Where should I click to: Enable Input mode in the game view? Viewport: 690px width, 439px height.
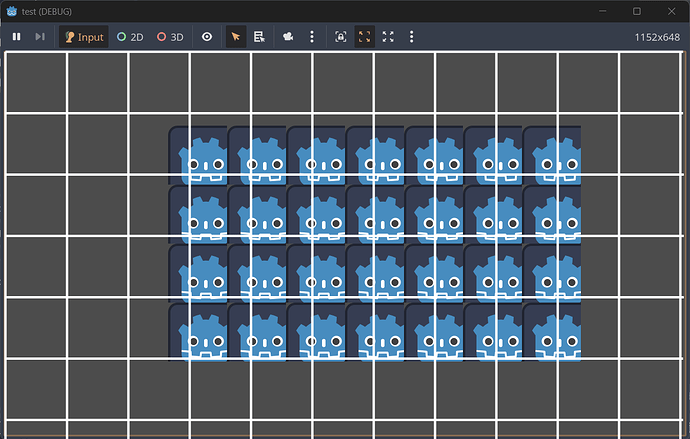click(84, 37)
